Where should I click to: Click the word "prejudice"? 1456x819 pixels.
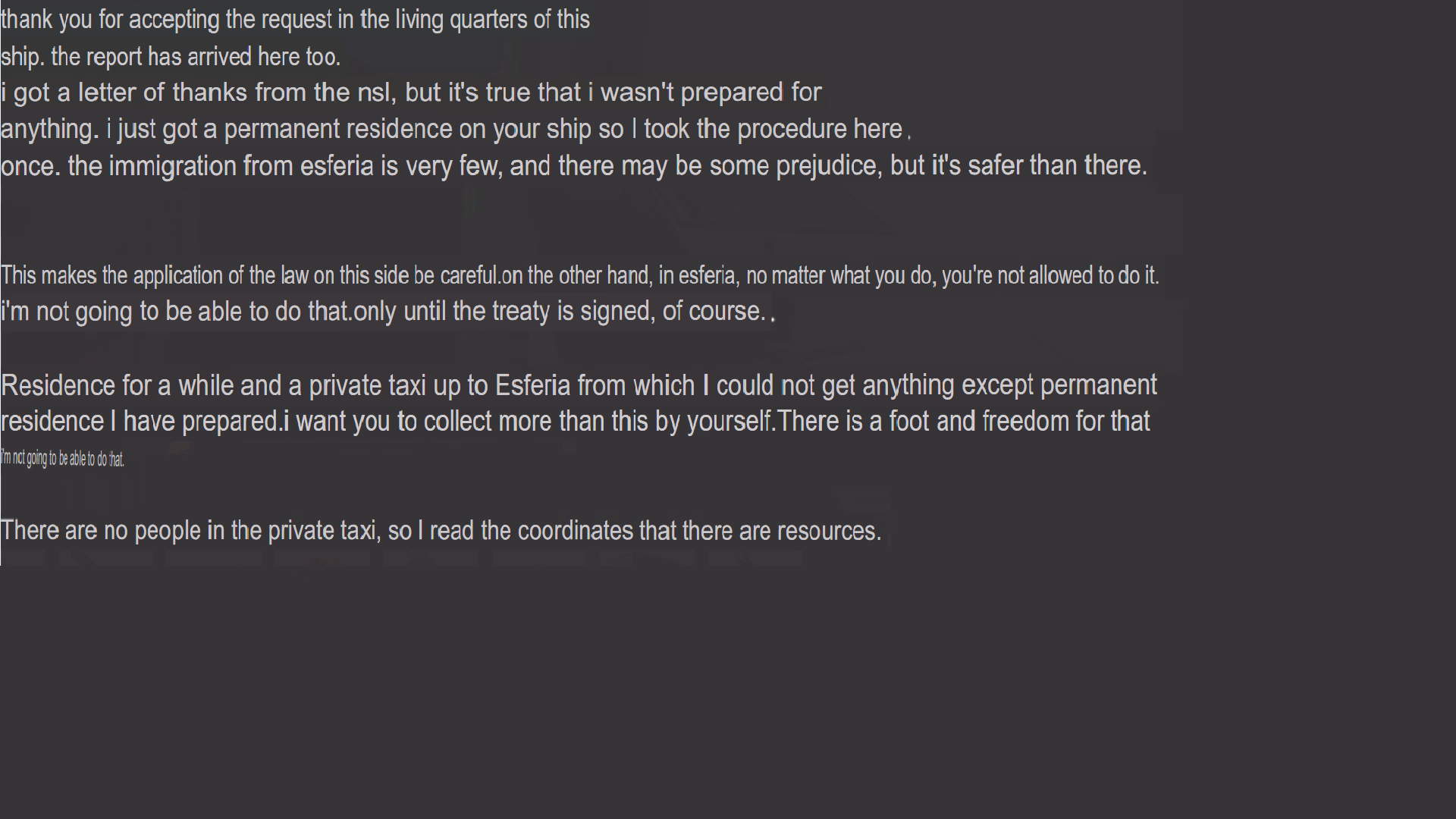pyautogui.click(x=828, y=165)
